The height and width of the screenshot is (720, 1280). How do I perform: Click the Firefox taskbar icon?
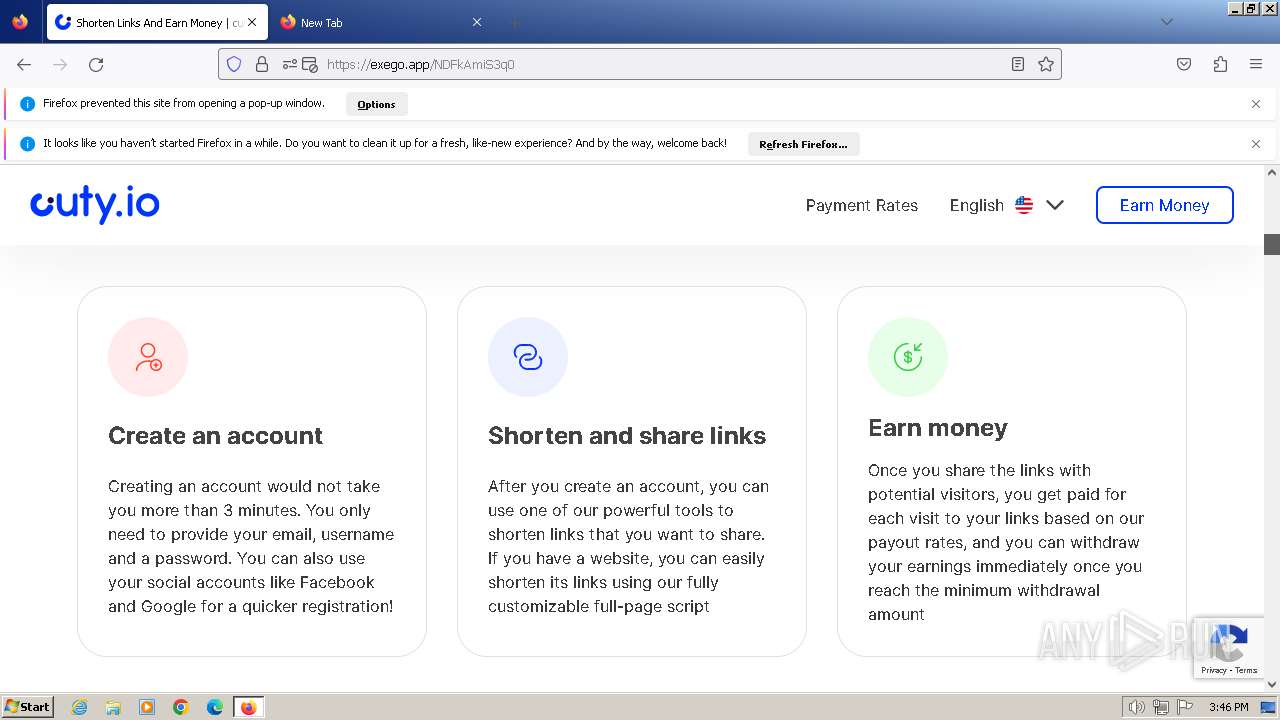(x=248, y=707)
